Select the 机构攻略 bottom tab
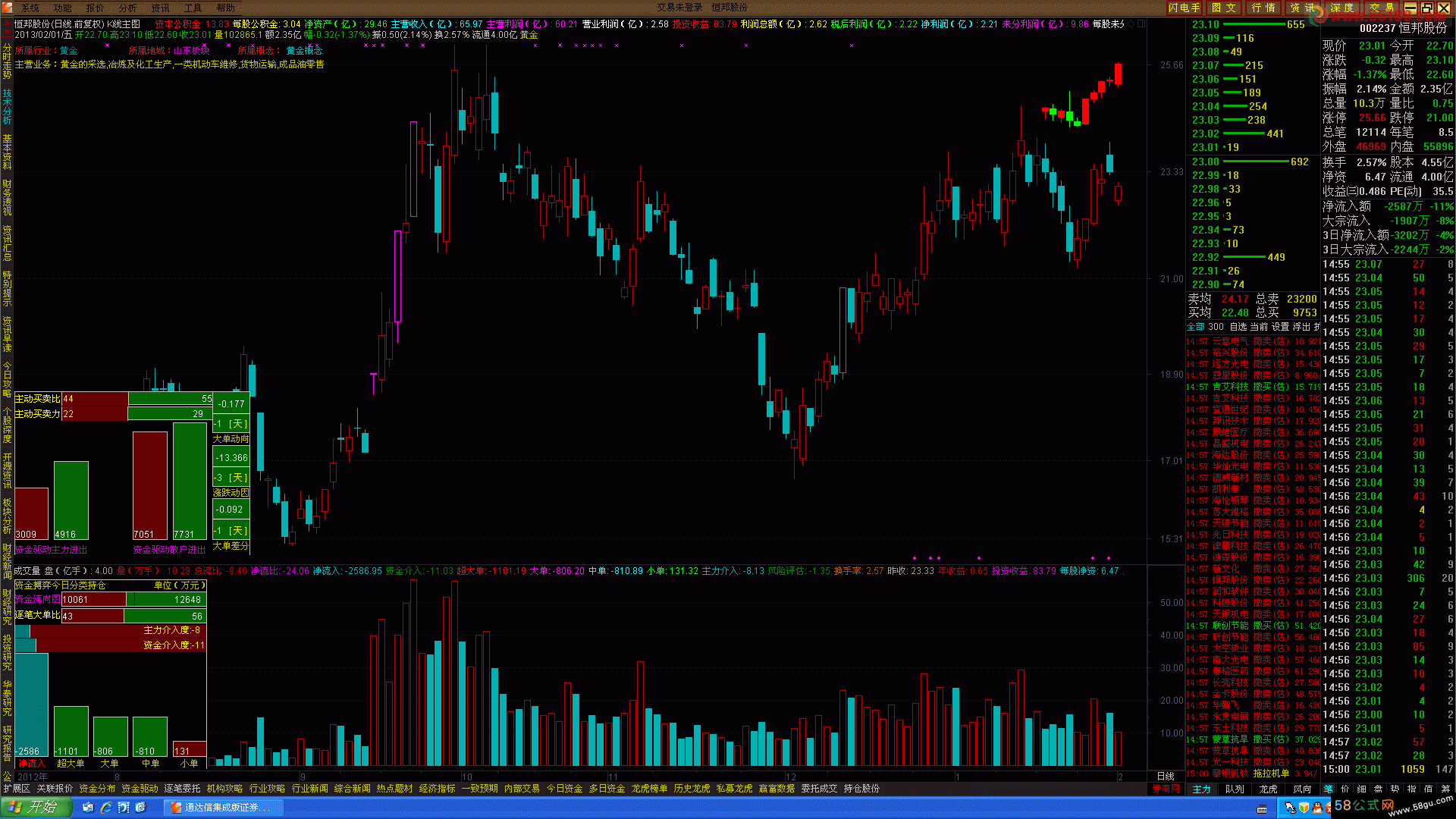The image size is (1456, 819). click(x=224, y=789)
